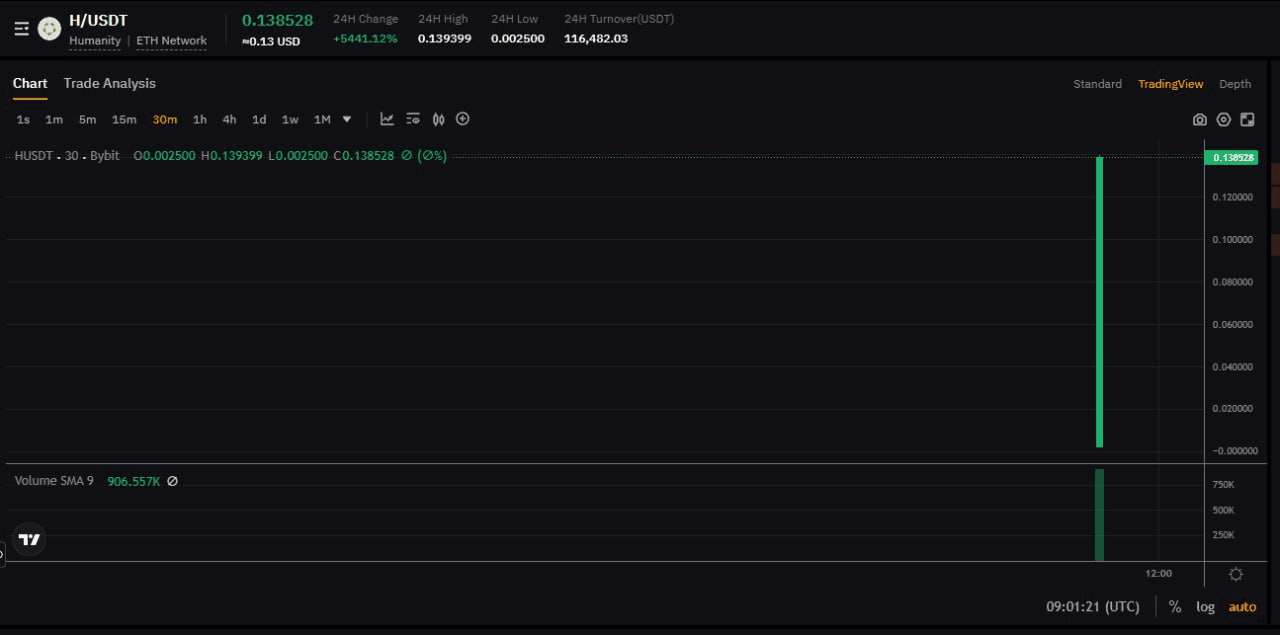The width and height of the screenshot is (1280, 635).
Task: Toggle percent scale mode
Action: [x=1175, y=607]
